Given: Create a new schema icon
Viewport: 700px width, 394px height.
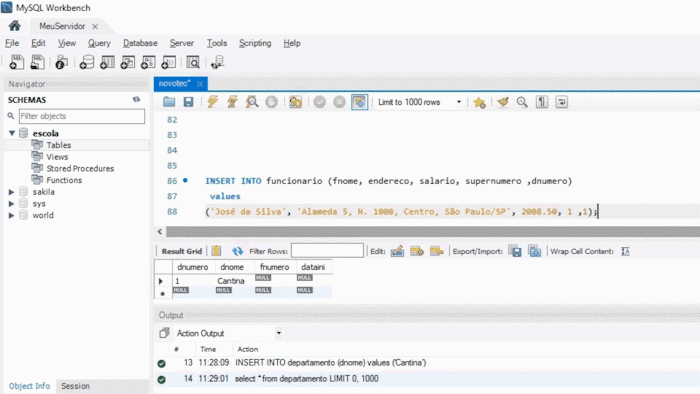Looking at the screenshot, I should pos(87,62).
